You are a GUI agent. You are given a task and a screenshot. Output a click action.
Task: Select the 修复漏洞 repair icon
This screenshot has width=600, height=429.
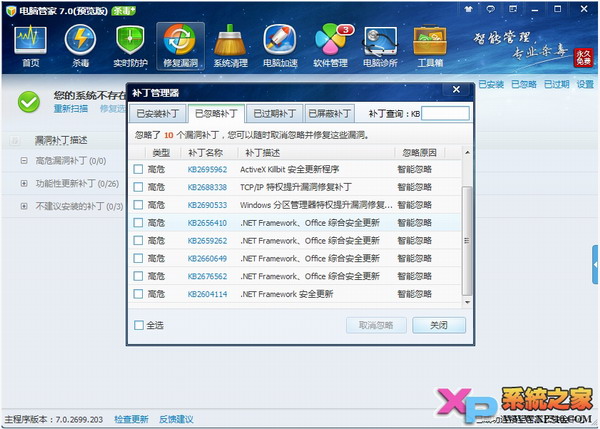coord(180,46)
